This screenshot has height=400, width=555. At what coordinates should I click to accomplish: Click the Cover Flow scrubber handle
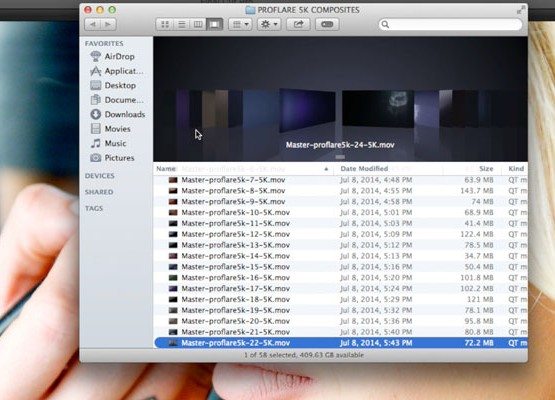(340, 157)
